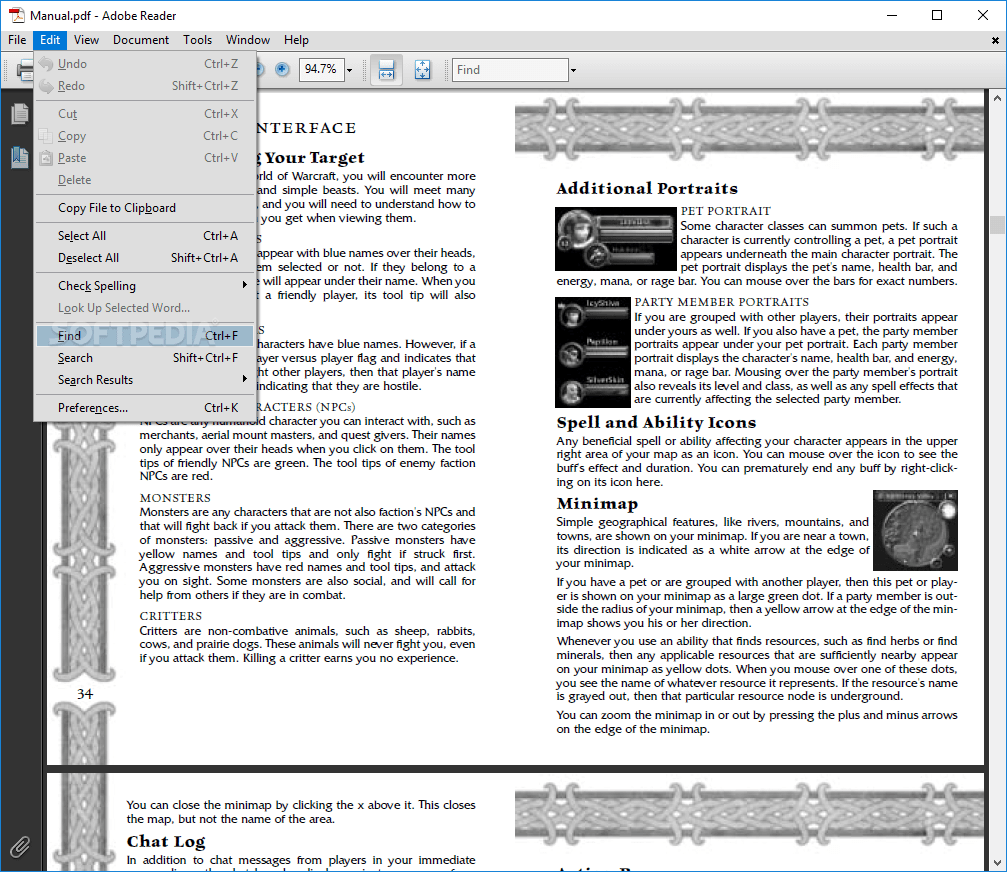Choose Copy File to Clipboard
The image size is (1007, 872).
145,207
